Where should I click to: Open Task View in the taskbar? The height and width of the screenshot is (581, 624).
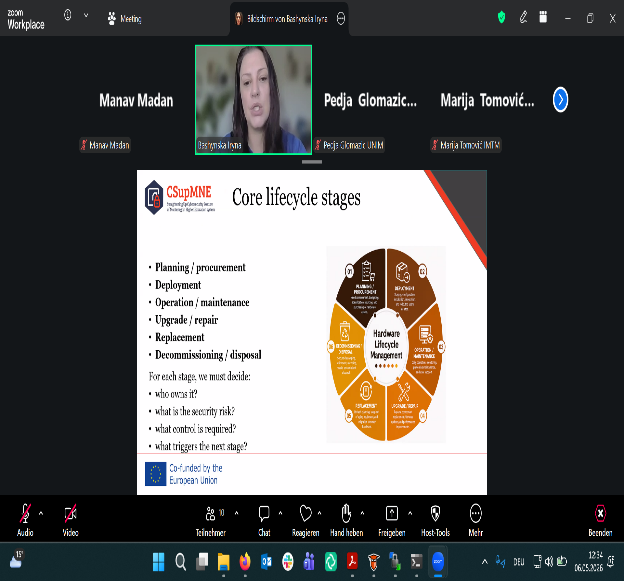(x=202, y=562)
